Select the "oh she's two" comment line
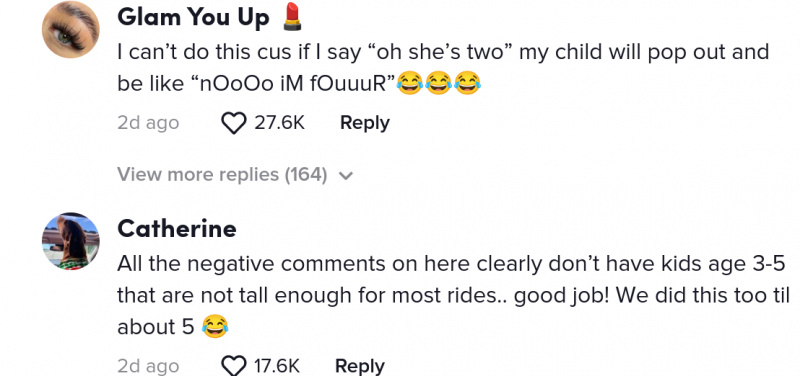The width and height of the screenshot is (800, 376). pos(443,52)
